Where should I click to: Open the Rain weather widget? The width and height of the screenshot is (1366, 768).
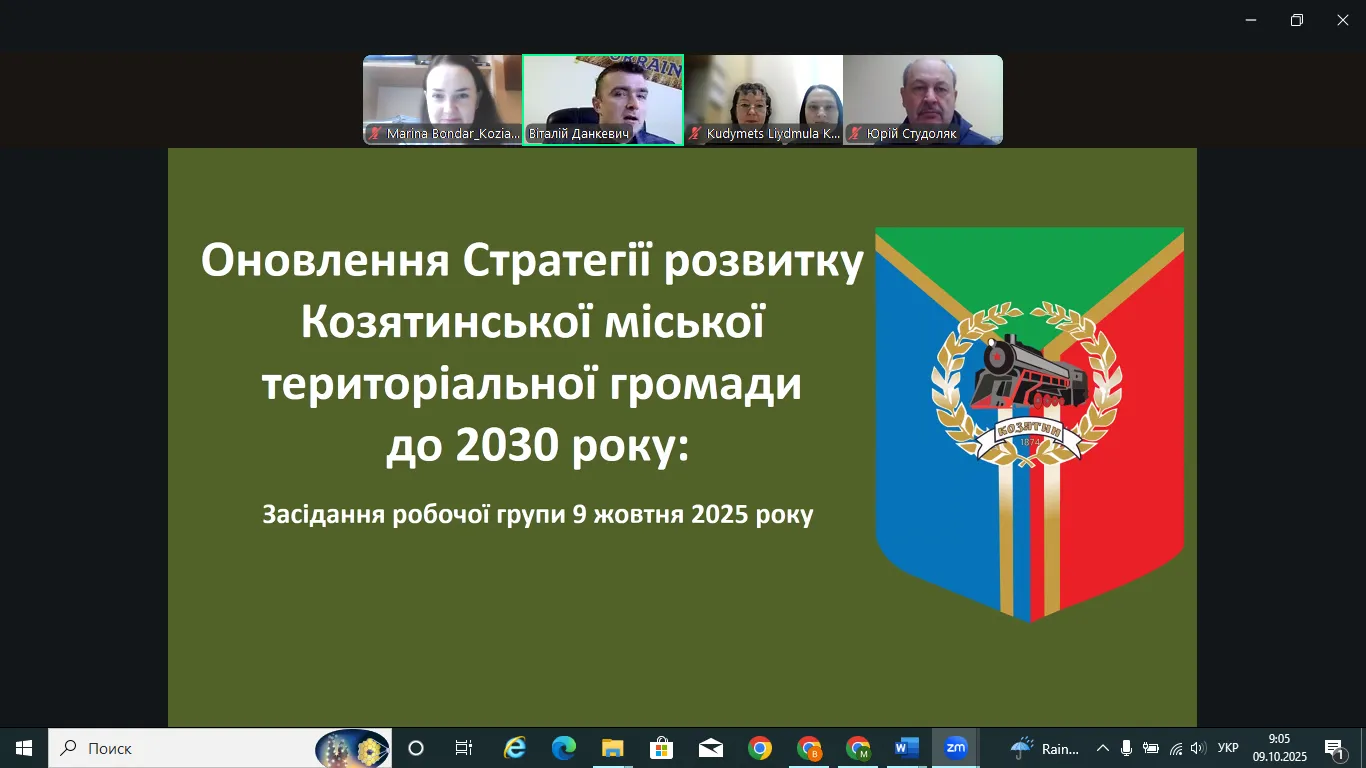pos(1045,748)
